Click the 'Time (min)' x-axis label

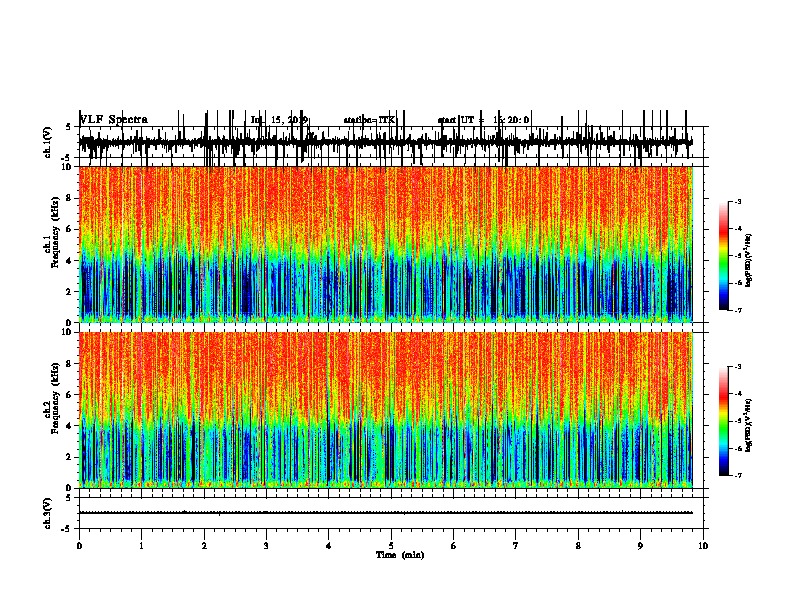[400, 555]
